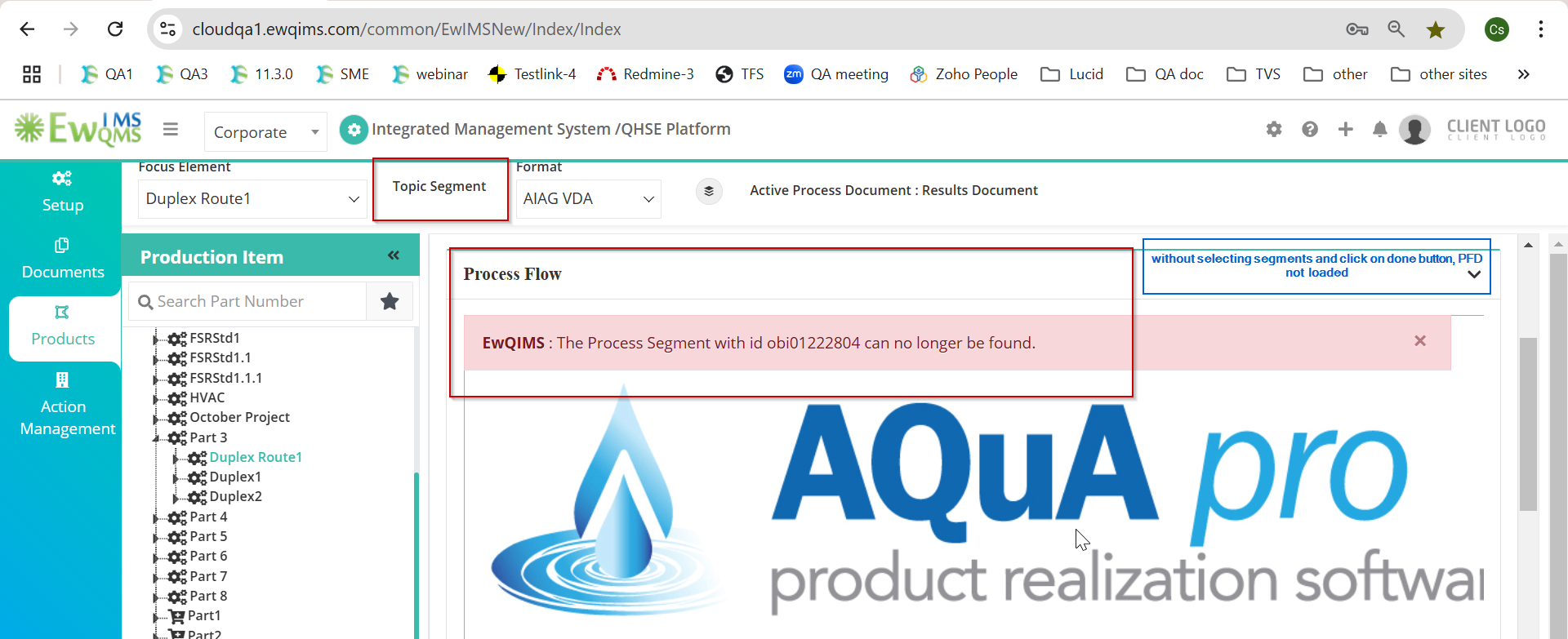The width and height of the screenshot is (1568, 639).
Task: Expand the PFD not loaded note chevron
Action: click(1474, 274)
